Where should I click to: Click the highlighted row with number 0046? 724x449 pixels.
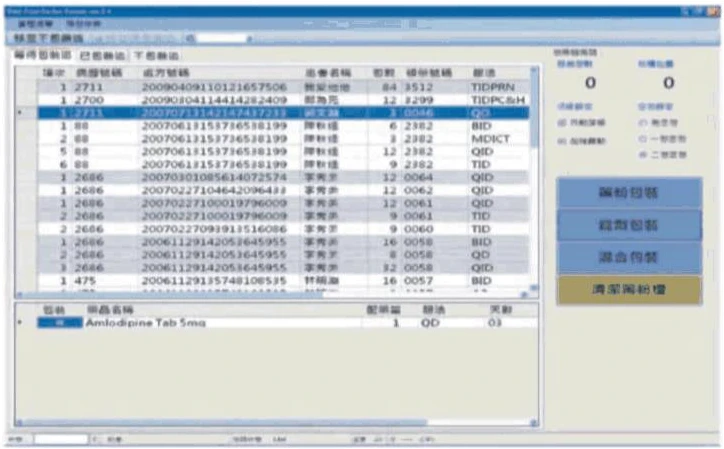point(283,113)
